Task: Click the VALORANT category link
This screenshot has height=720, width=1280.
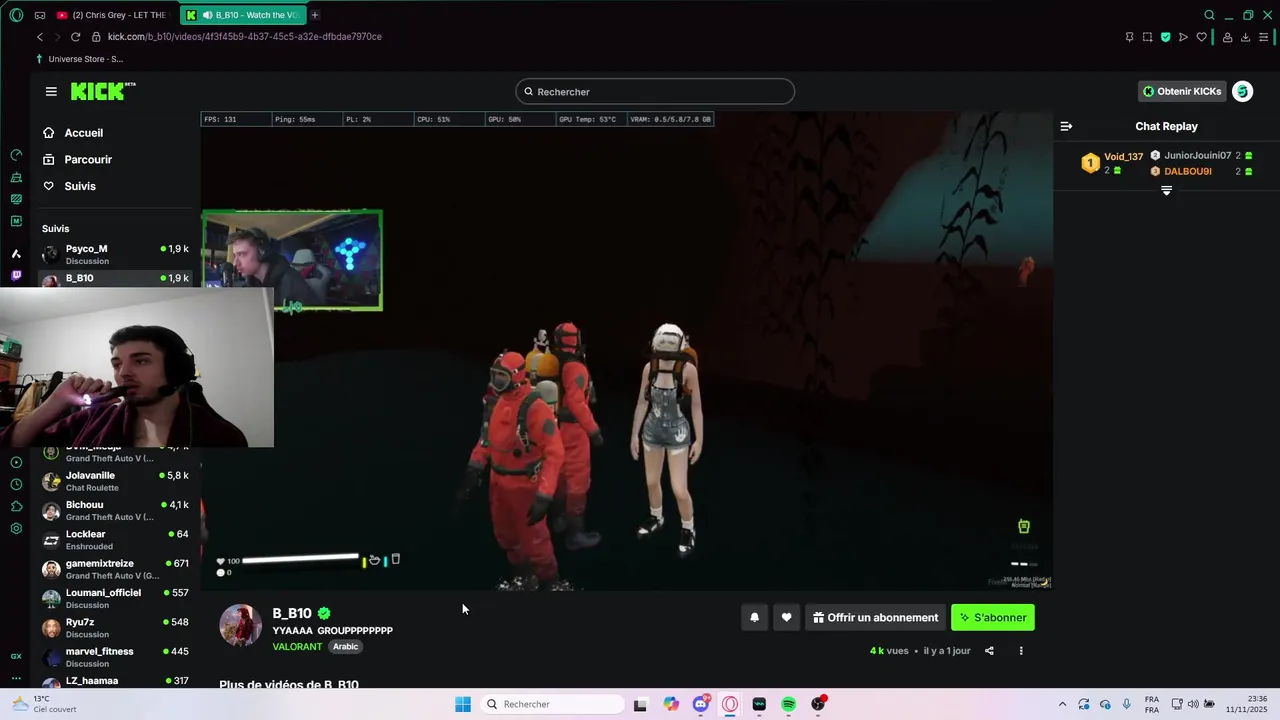Action: [297, 647]
